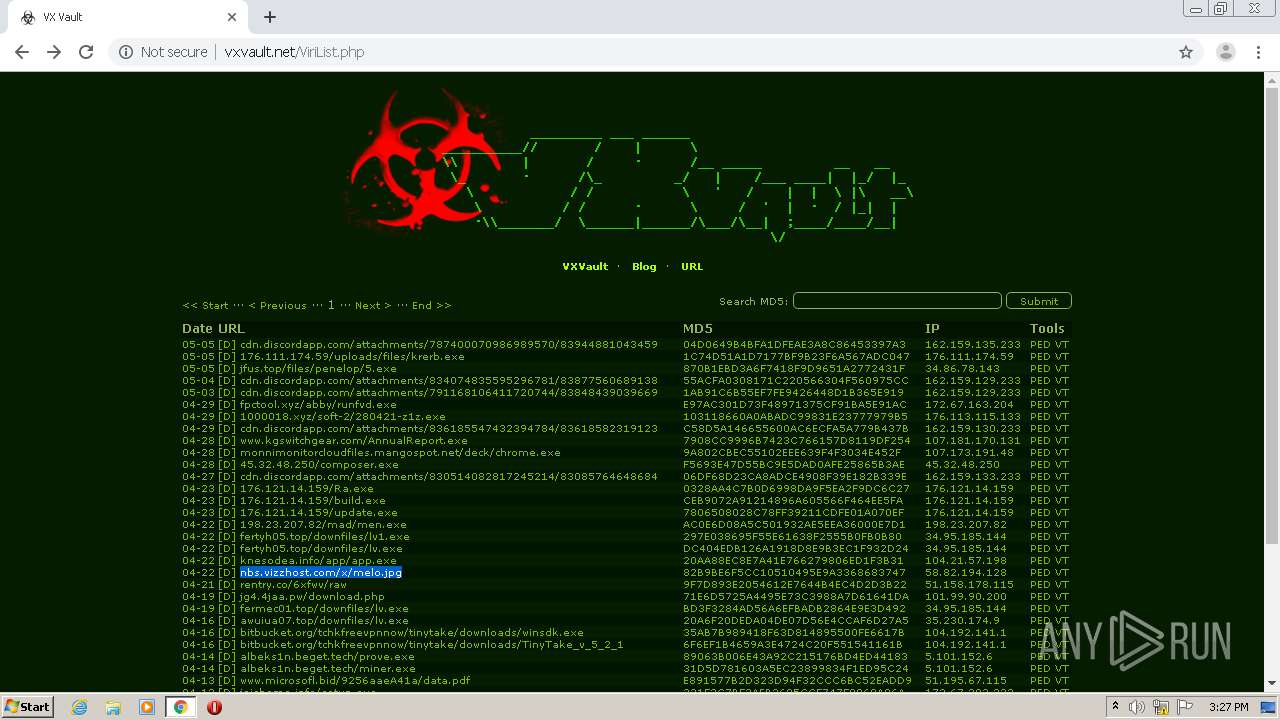Close the VX Vault tab
1280x720 pixels.
tap(232, 17)
